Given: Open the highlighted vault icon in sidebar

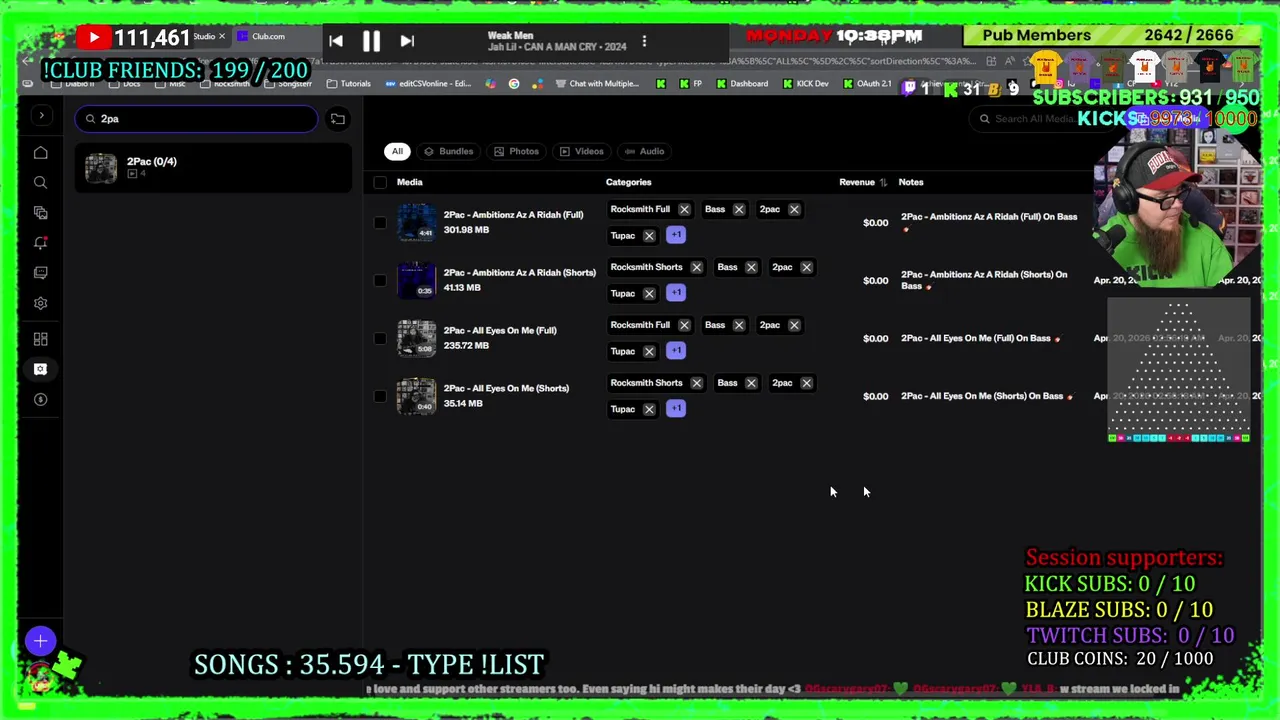Looking at the screenshot, I should [41, 369].
